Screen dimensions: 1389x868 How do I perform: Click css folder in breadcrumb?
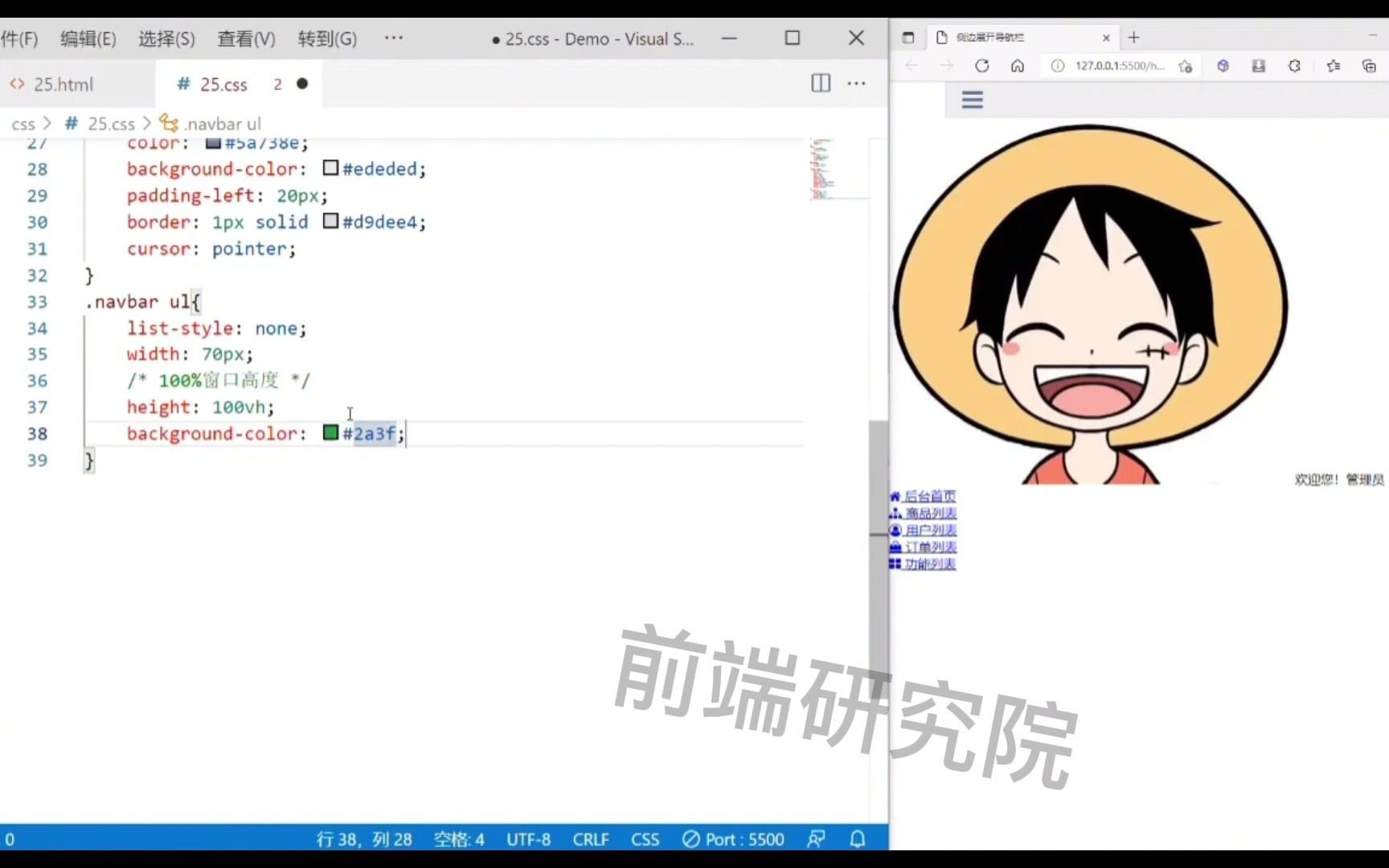click(23, 124)
